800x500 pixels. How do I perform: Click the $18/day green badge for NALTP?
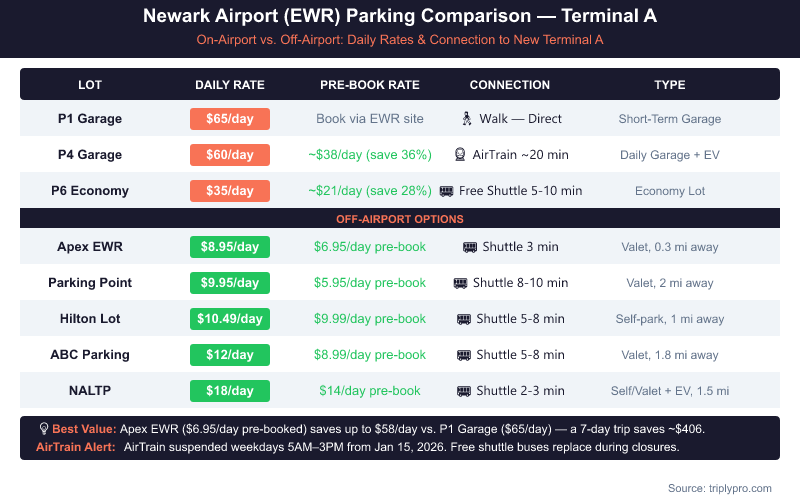pyautogui.click(x=230, y=391)
